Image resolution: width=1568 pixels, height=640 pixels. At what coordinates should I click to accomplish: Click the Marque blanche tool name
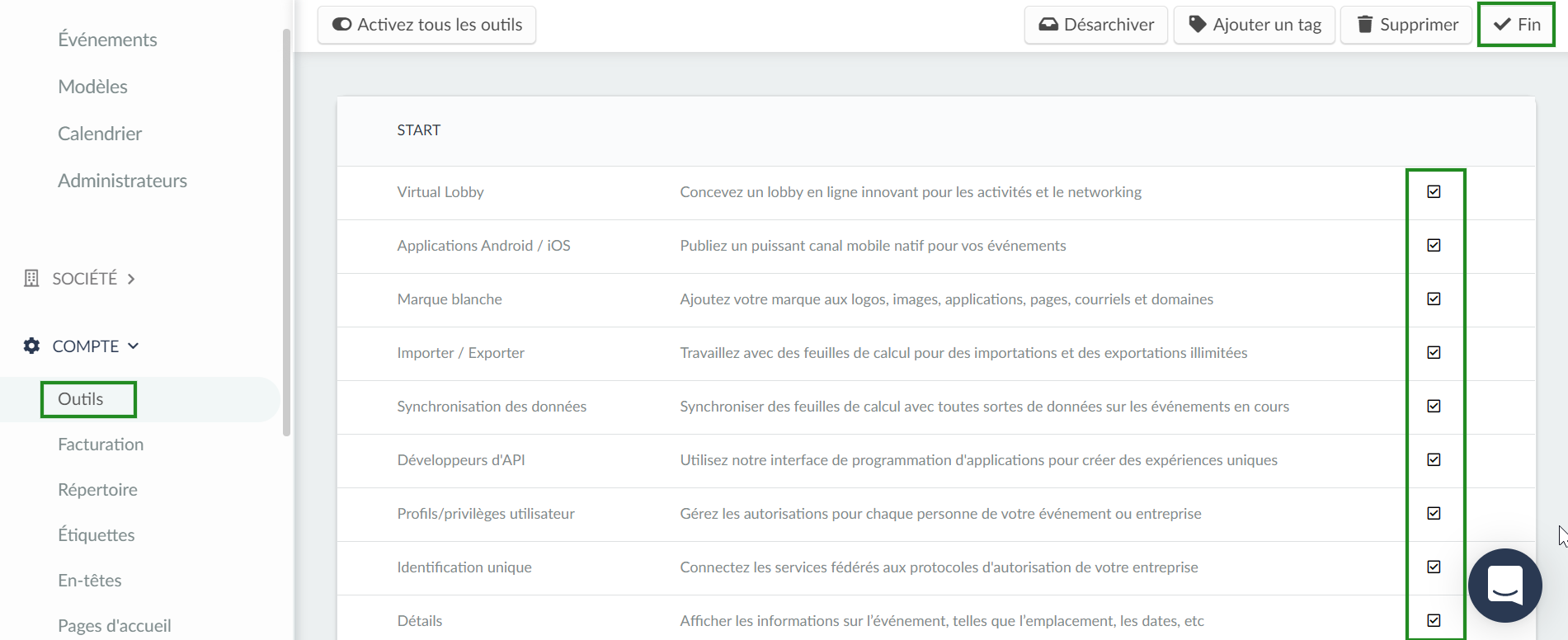(x=450, y=299)
